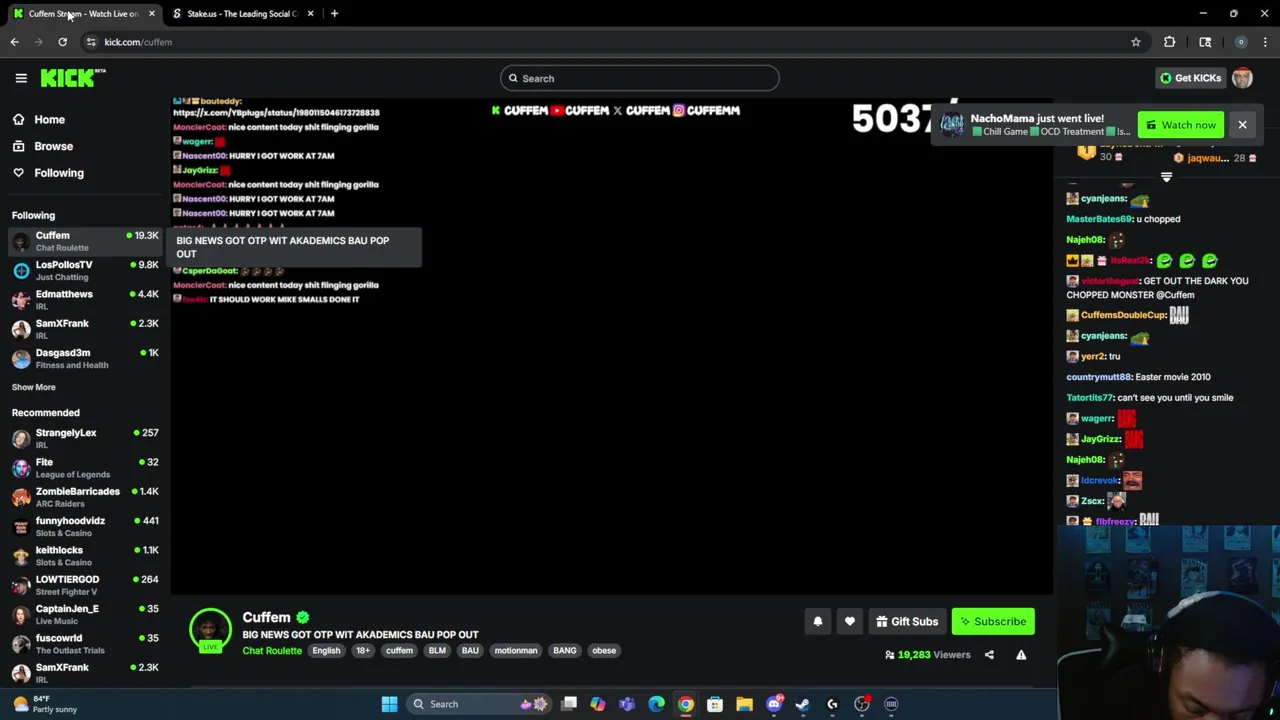Click the 18+ tag
Screen dimensions: 1280x720
coord(363,651)
